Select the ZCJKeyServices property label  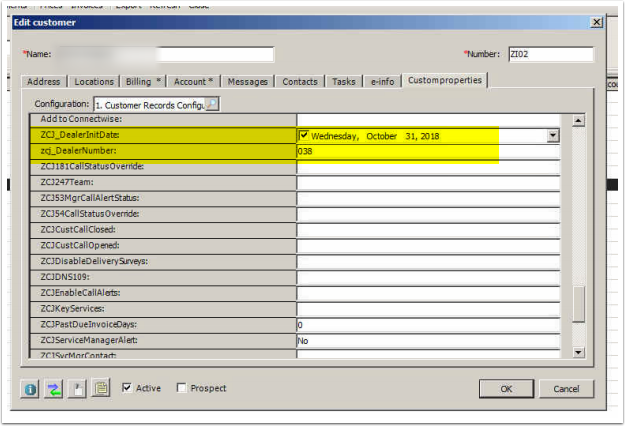(x=73, y=308)
